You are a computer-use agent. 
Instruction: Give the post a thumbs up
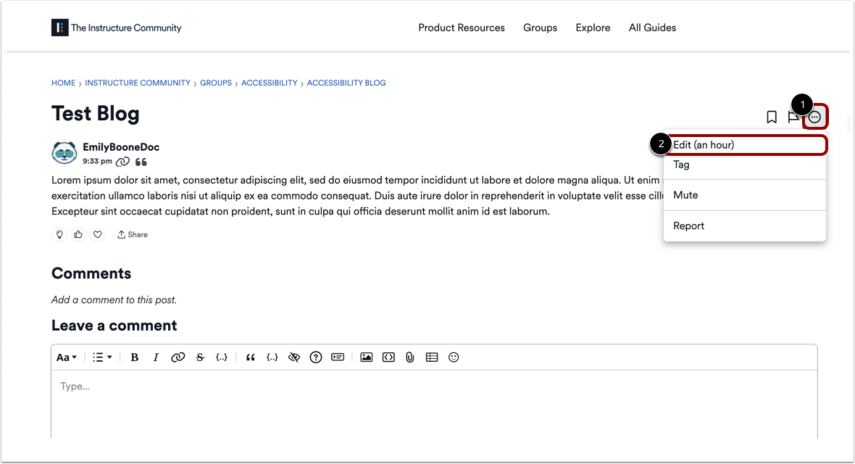click(x=79, y=234)
